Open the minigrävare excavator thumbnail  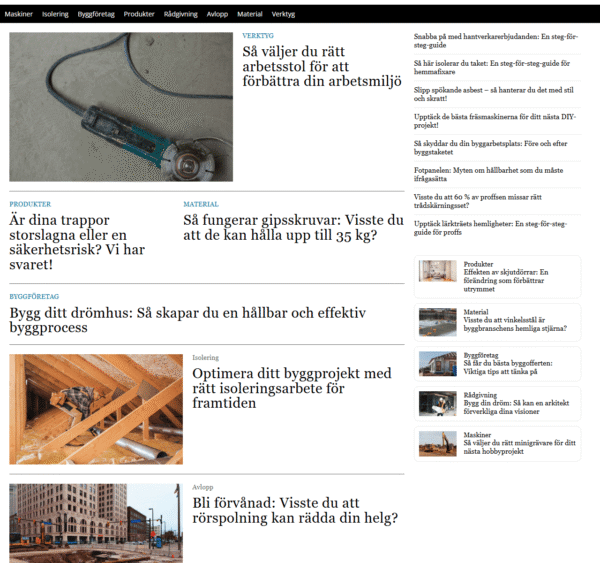(x=437, y=443)
